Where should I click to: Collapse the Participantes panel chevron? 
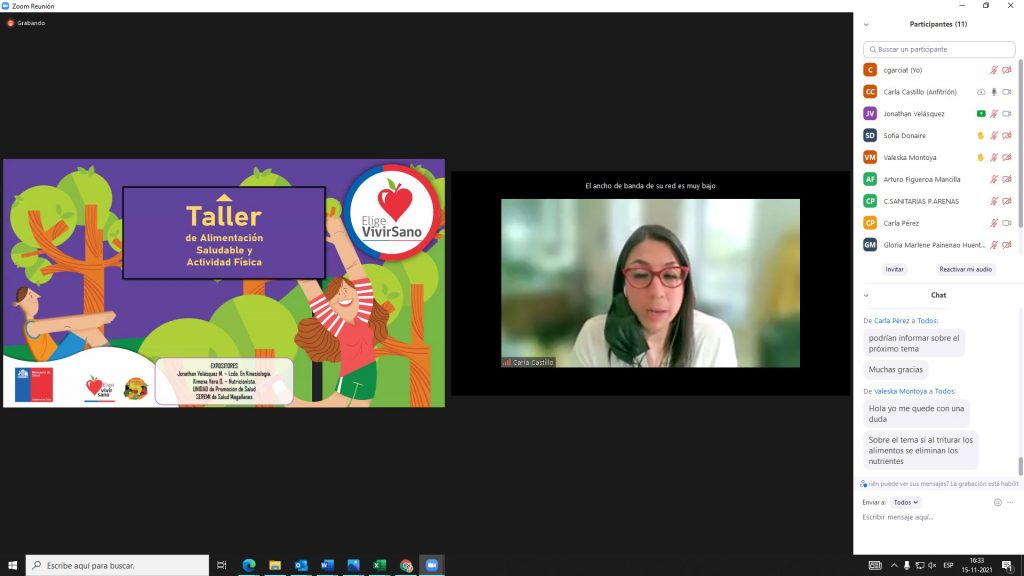866,24
